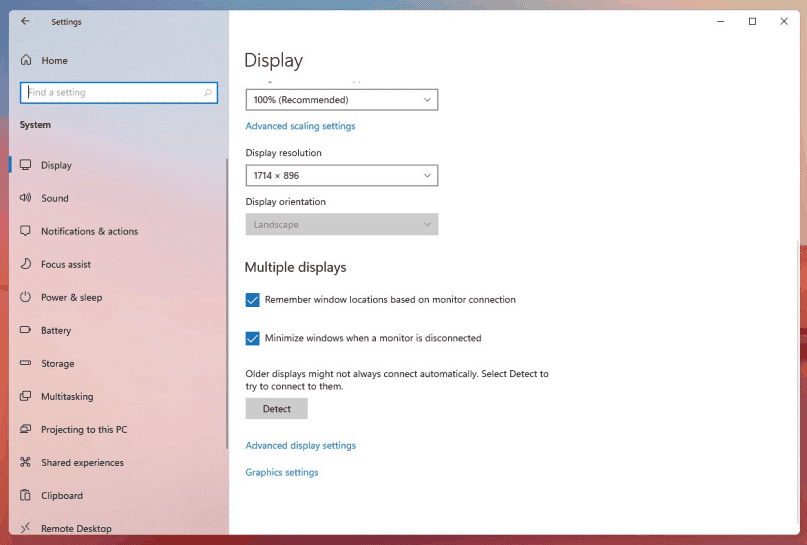Click the Clipboard icon

click(25, 495)
